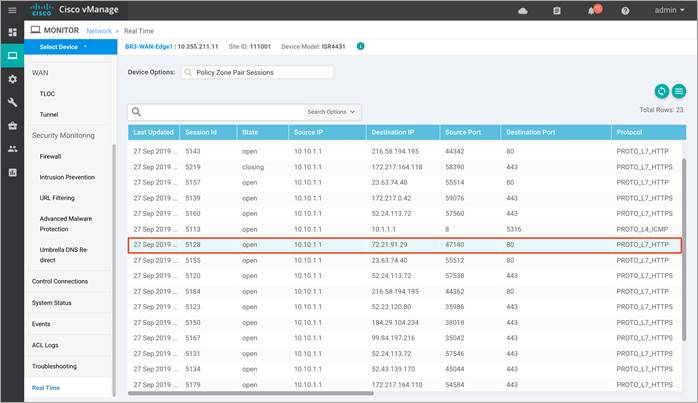Click the table search input field
This screenshot has width=698, height=403.
pos(223,112)
